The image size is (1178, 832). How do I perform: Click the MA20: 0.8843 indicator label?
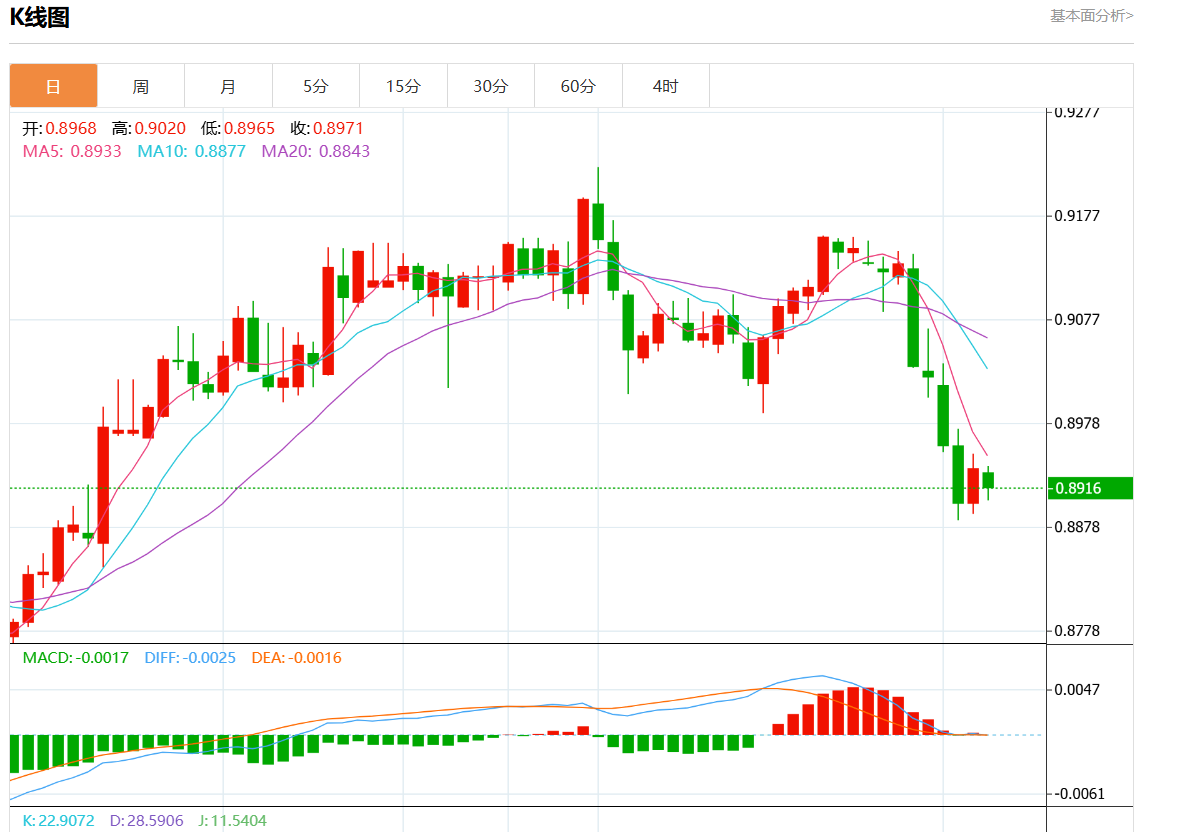point(316,151)
